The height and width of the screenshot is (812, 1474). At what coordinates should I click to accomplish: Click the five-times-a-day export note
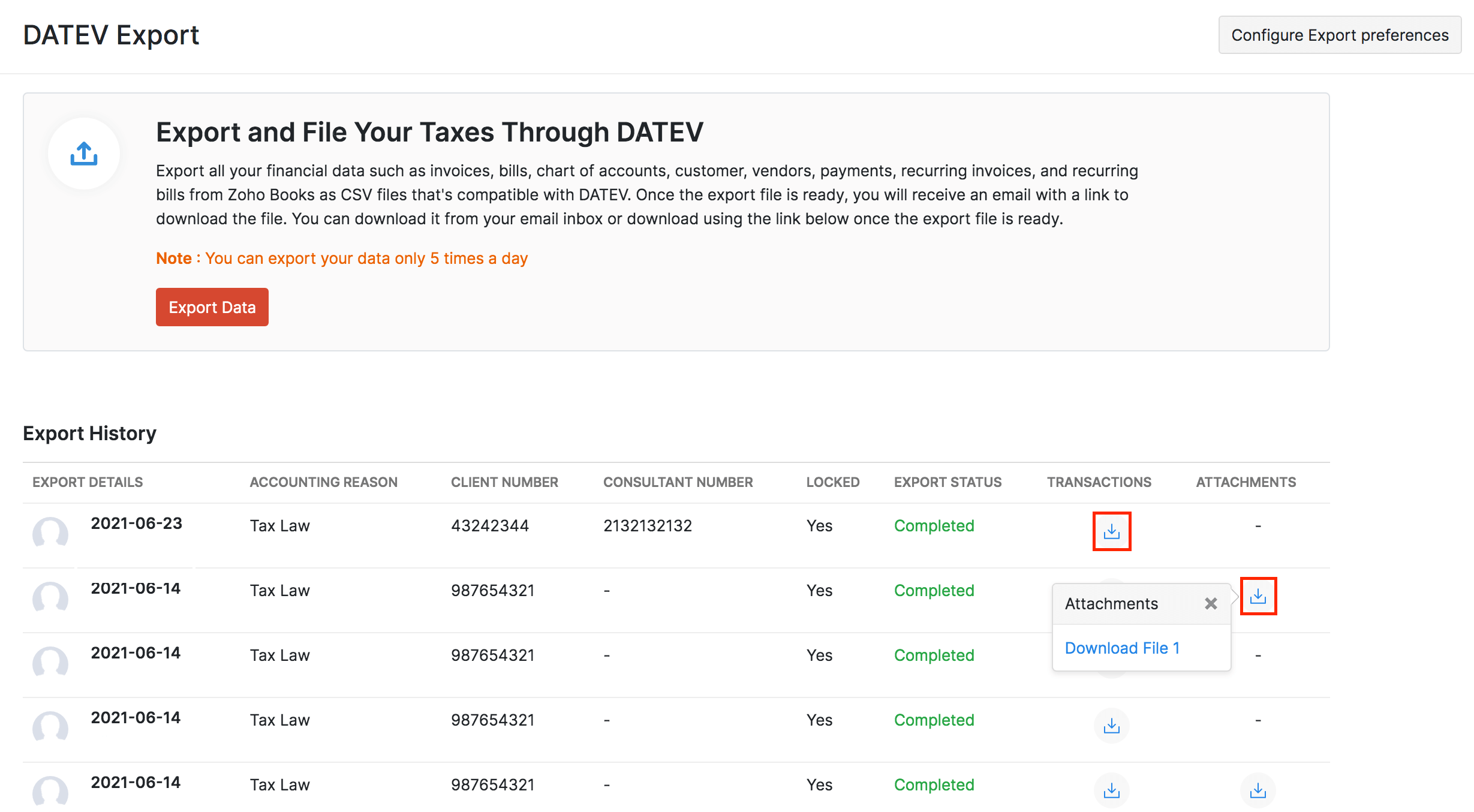(342, 258)
